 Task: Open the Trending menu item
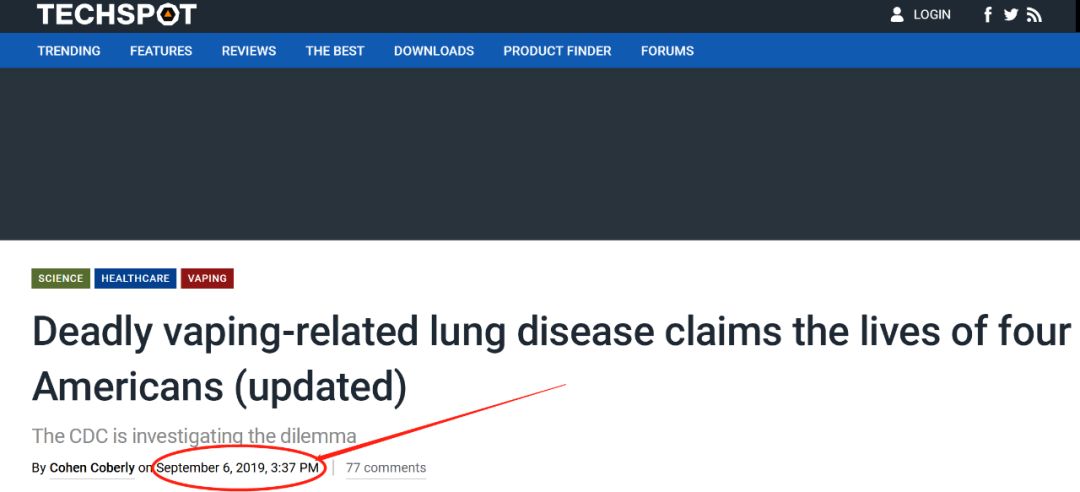point(69,51)
